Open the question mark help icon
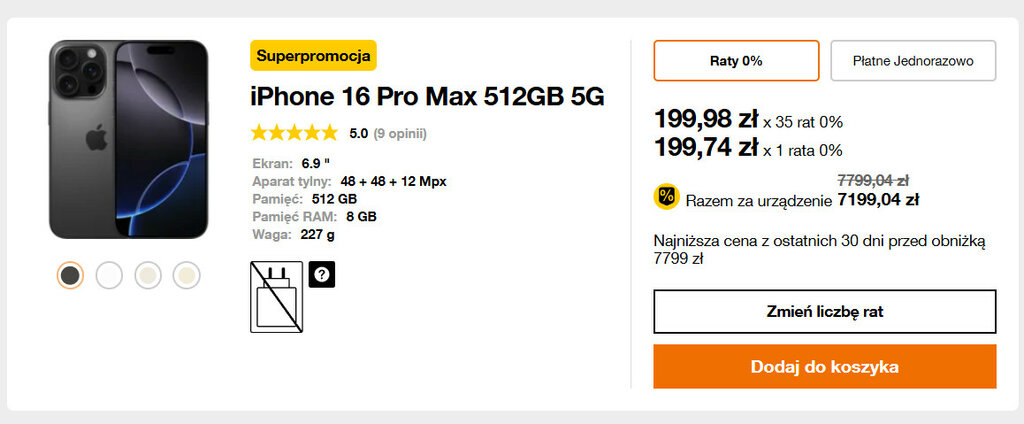Screen dimensions: 1024x424 [x=321, y=274]
